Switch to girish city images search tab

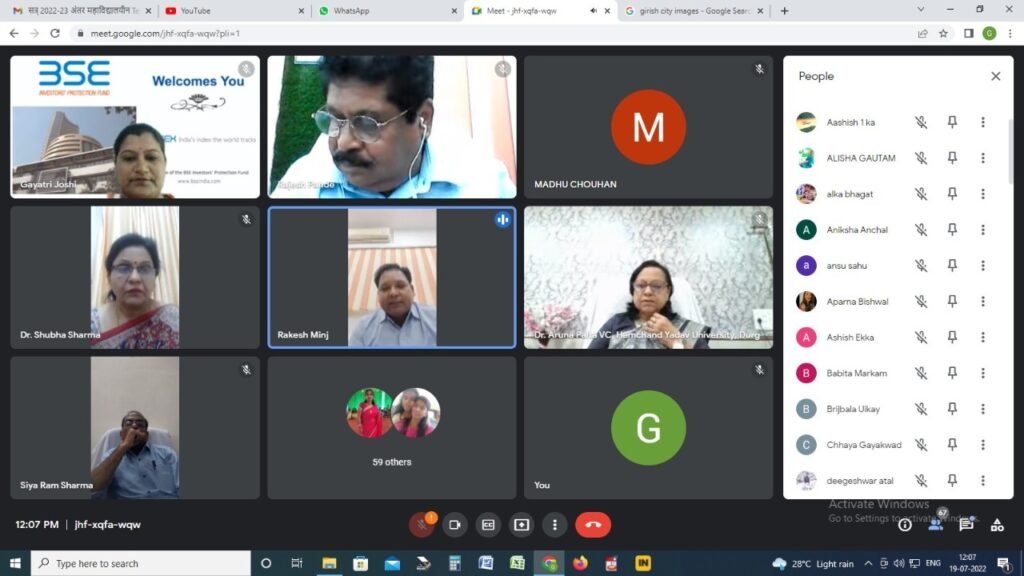point(692,11)
